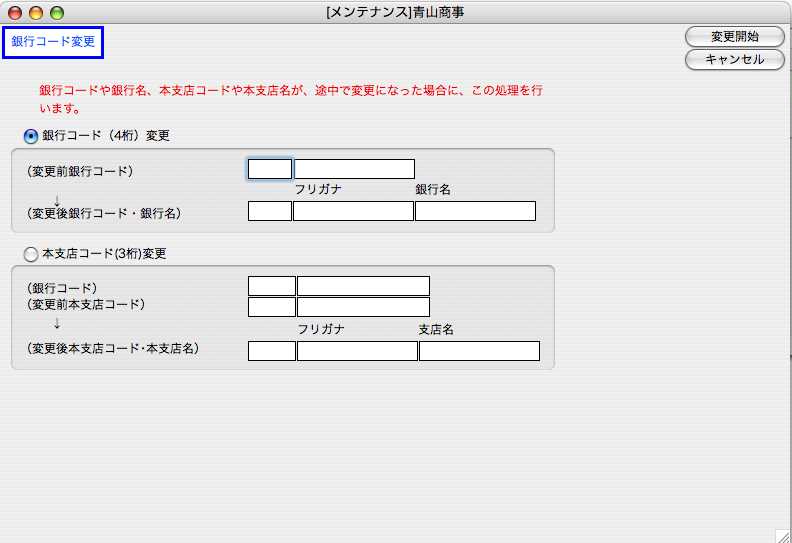
Task: Click the 変更前本支店コード code field
Action: 272,307
